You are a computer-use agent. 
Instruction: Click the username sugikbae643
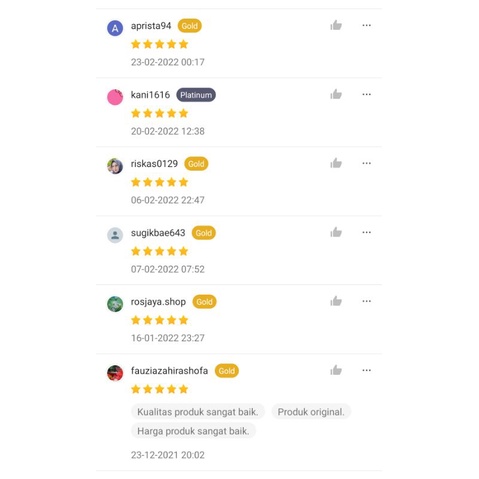158,233
